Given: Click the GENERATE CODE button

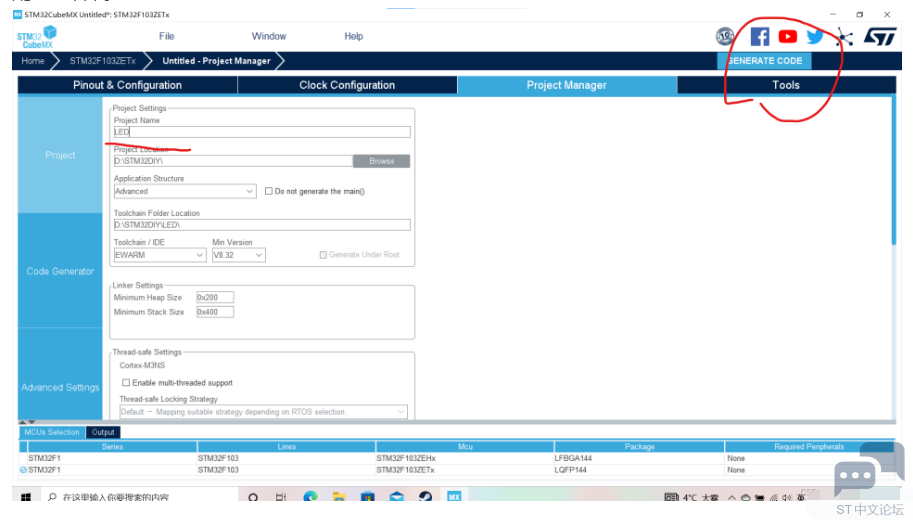Looking at the screenshot, I should tap(765, 61).
